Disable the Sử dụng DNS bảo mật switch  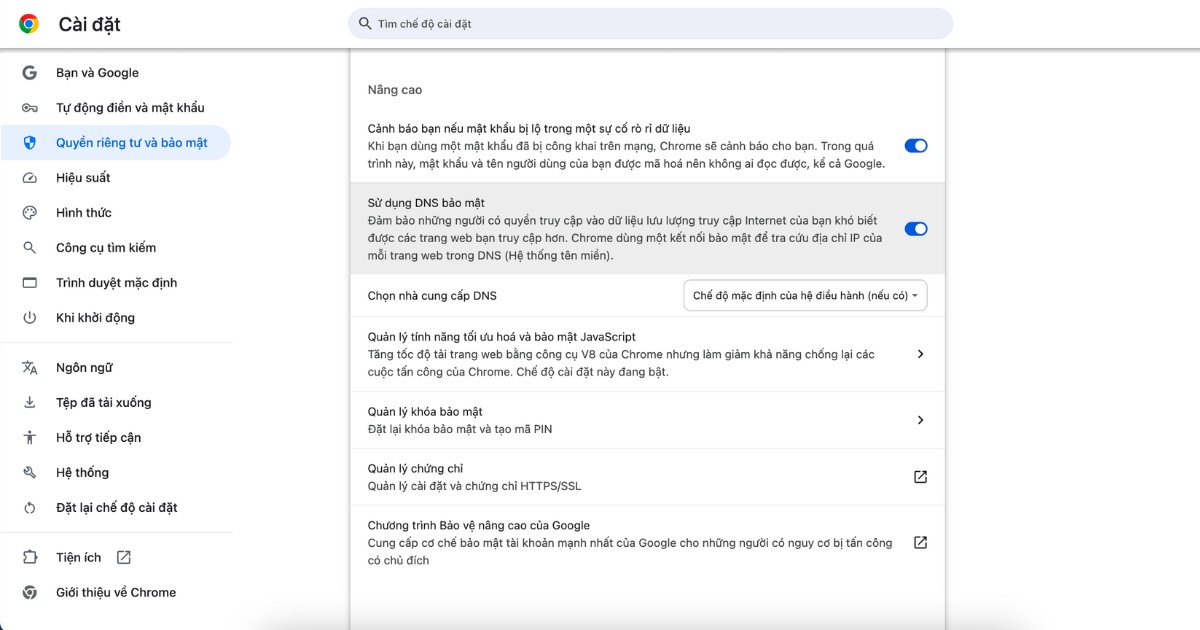click(916, 229)
